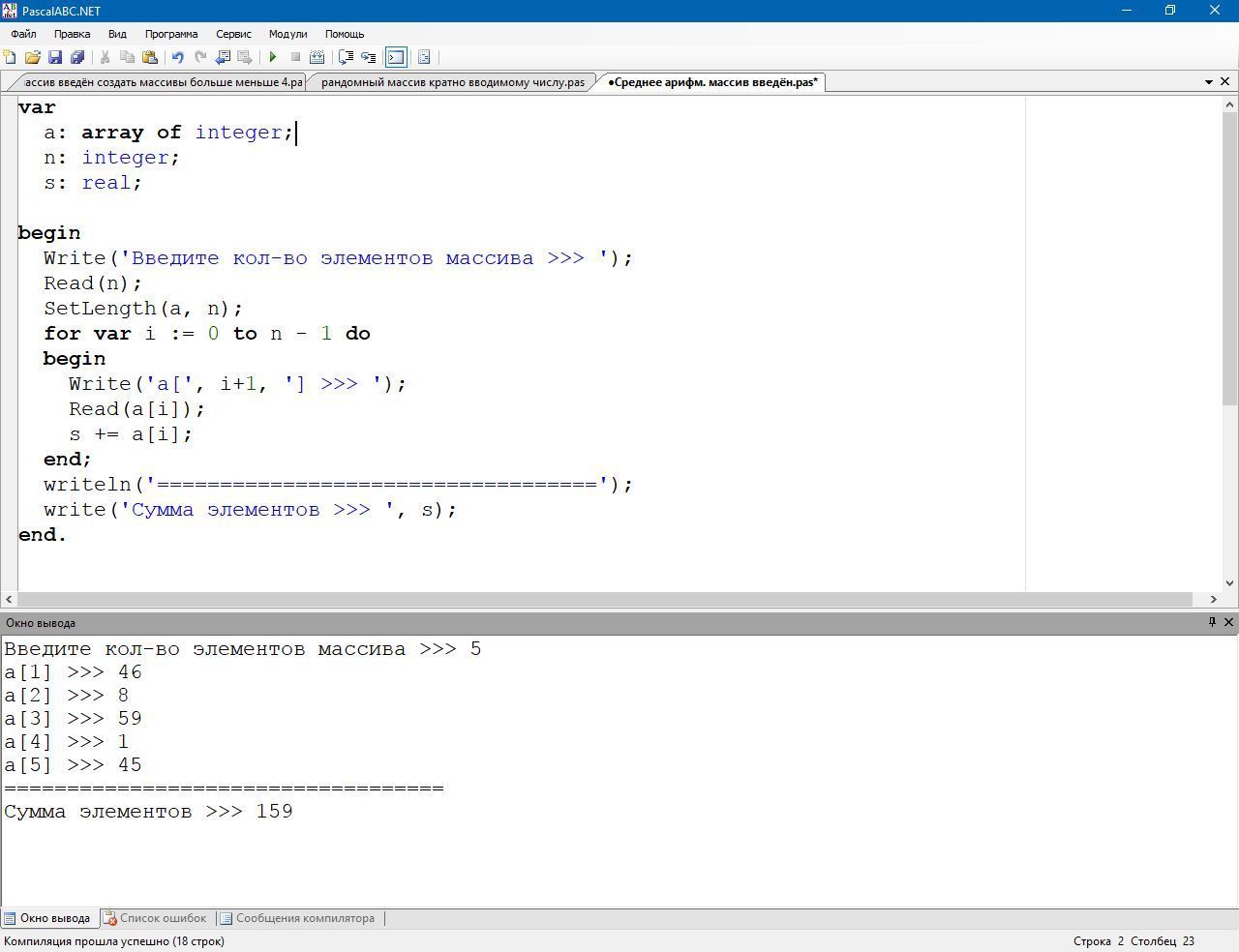The image size is (1239, 952).
Task: Click the Open file folder icon
Action: [32, 57]
